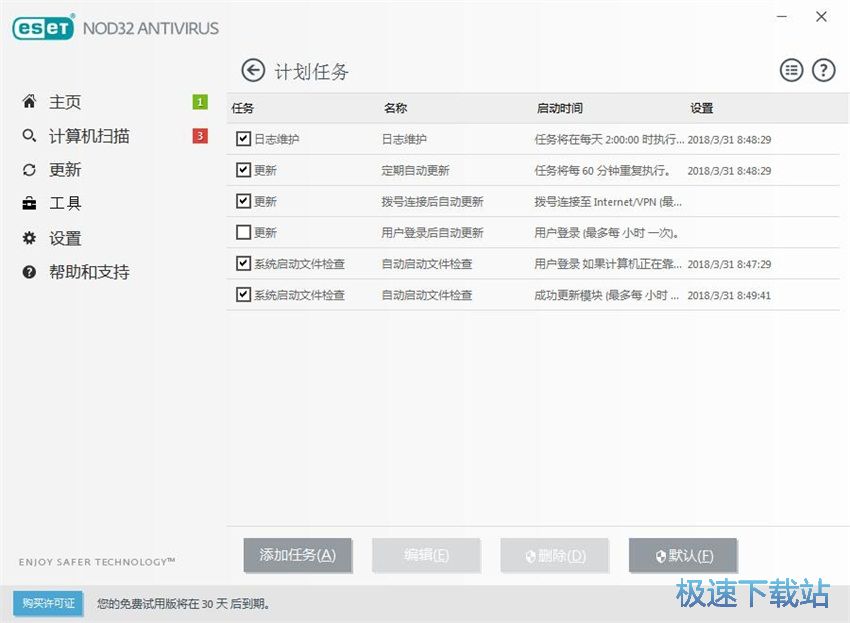Click the 拨号连接至 Internet/VPN schedule text
The image size is (850, 623).
(608, 202)
